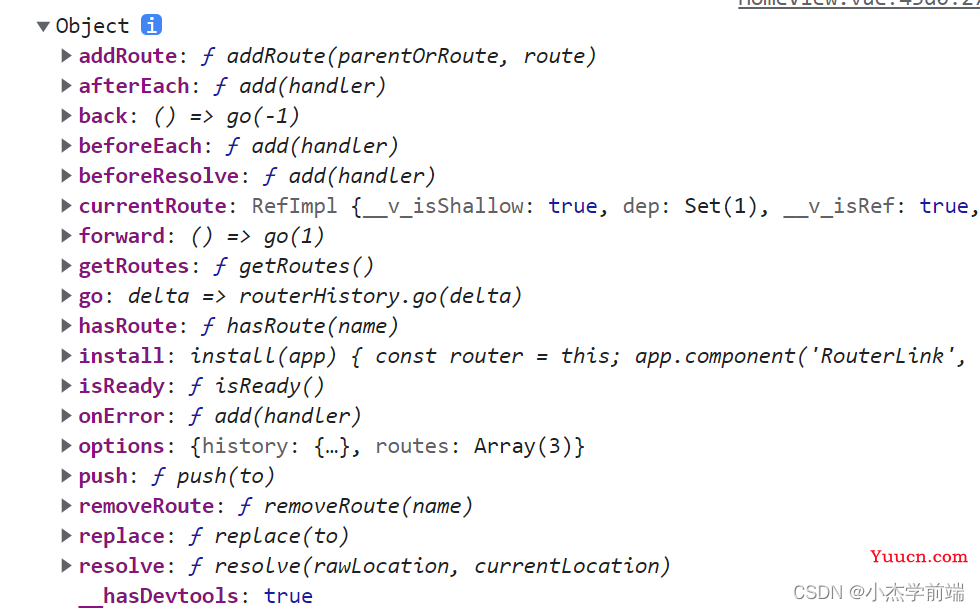Expand the install property arrow
Screen dimensions: 980x611
66,355
